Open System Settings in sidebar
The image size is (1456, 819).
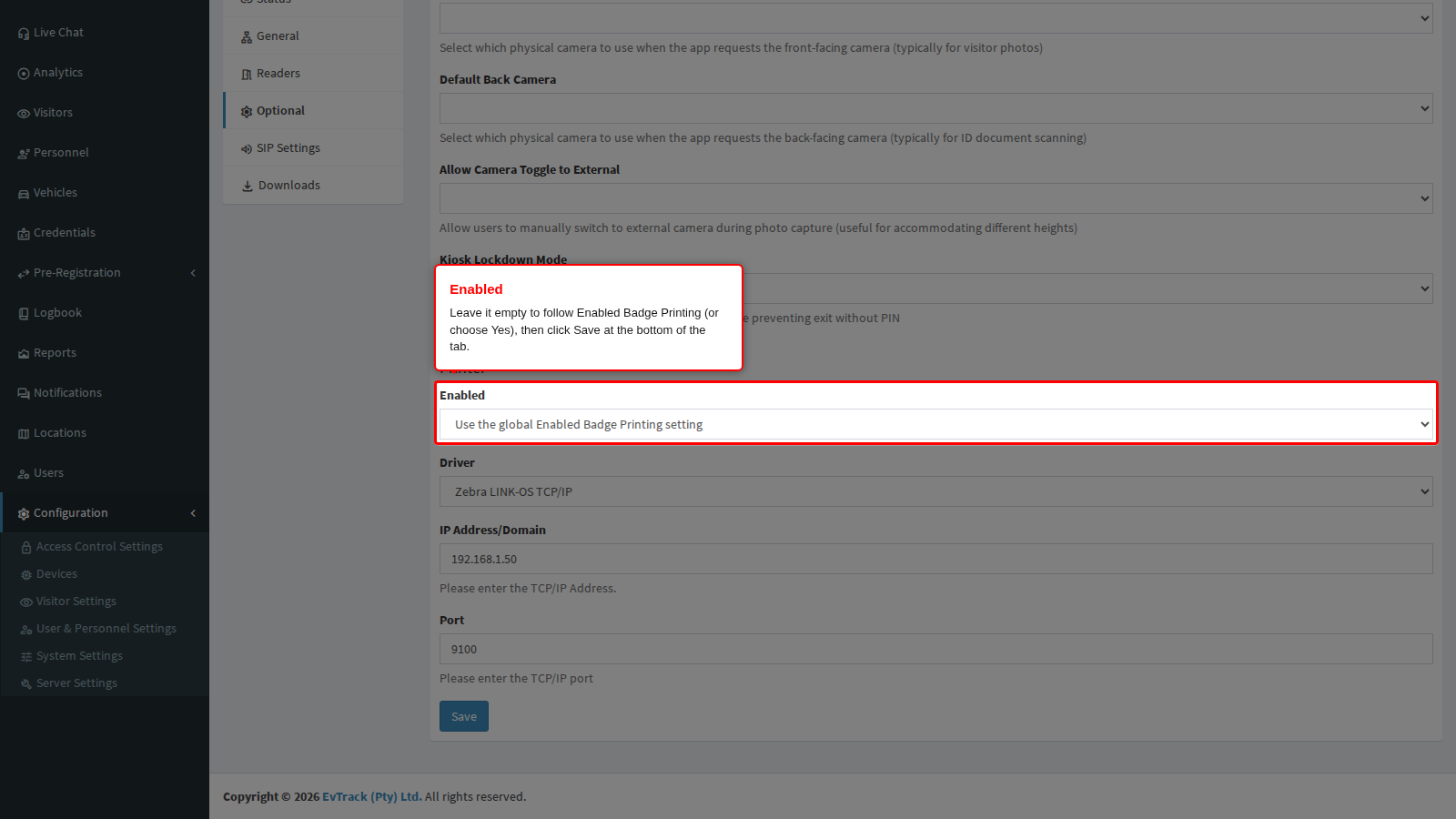[x=105, y=656]
